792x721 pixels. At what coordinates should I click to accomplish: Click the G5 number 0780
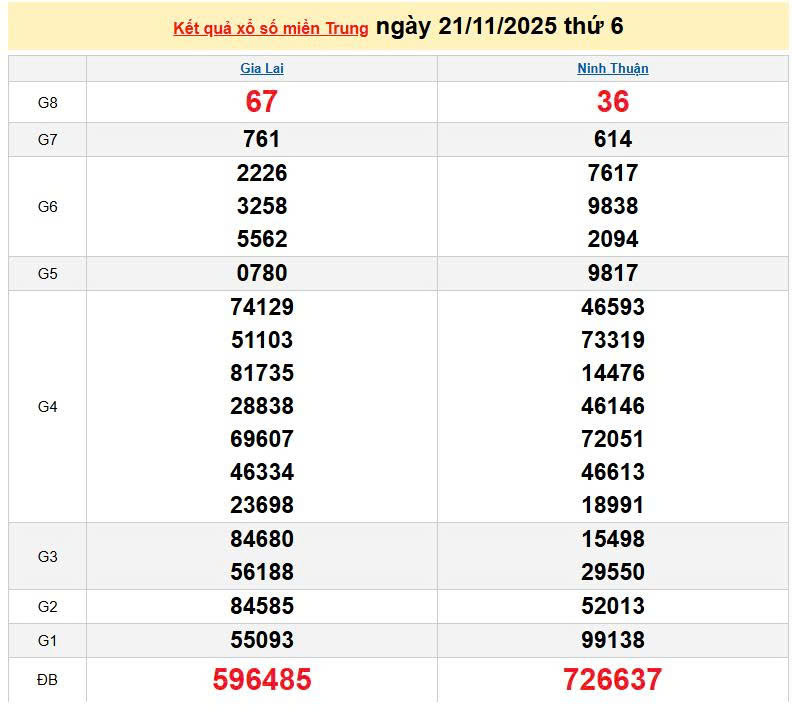click(x=262, y=273)
